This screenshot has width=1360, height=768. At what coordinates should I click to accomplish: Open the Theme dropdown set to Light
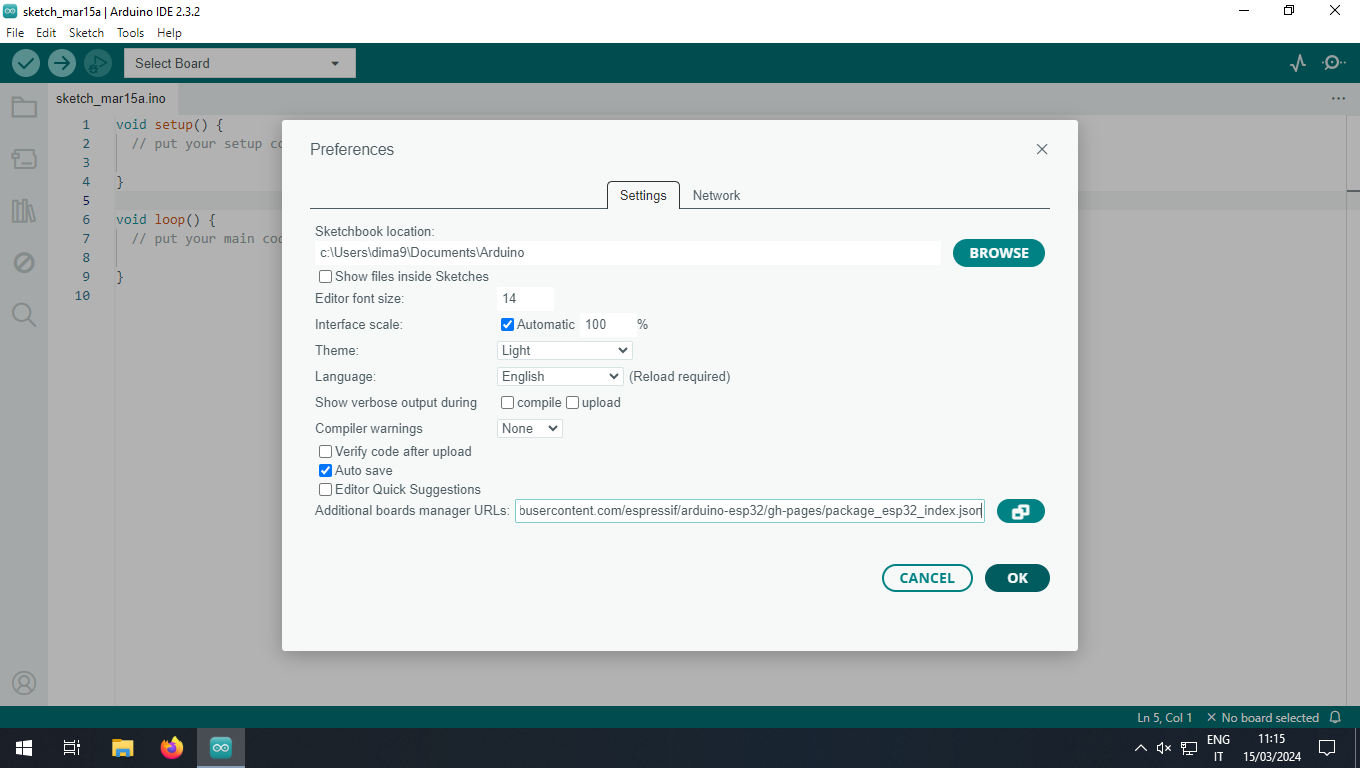tap(565, 350)
